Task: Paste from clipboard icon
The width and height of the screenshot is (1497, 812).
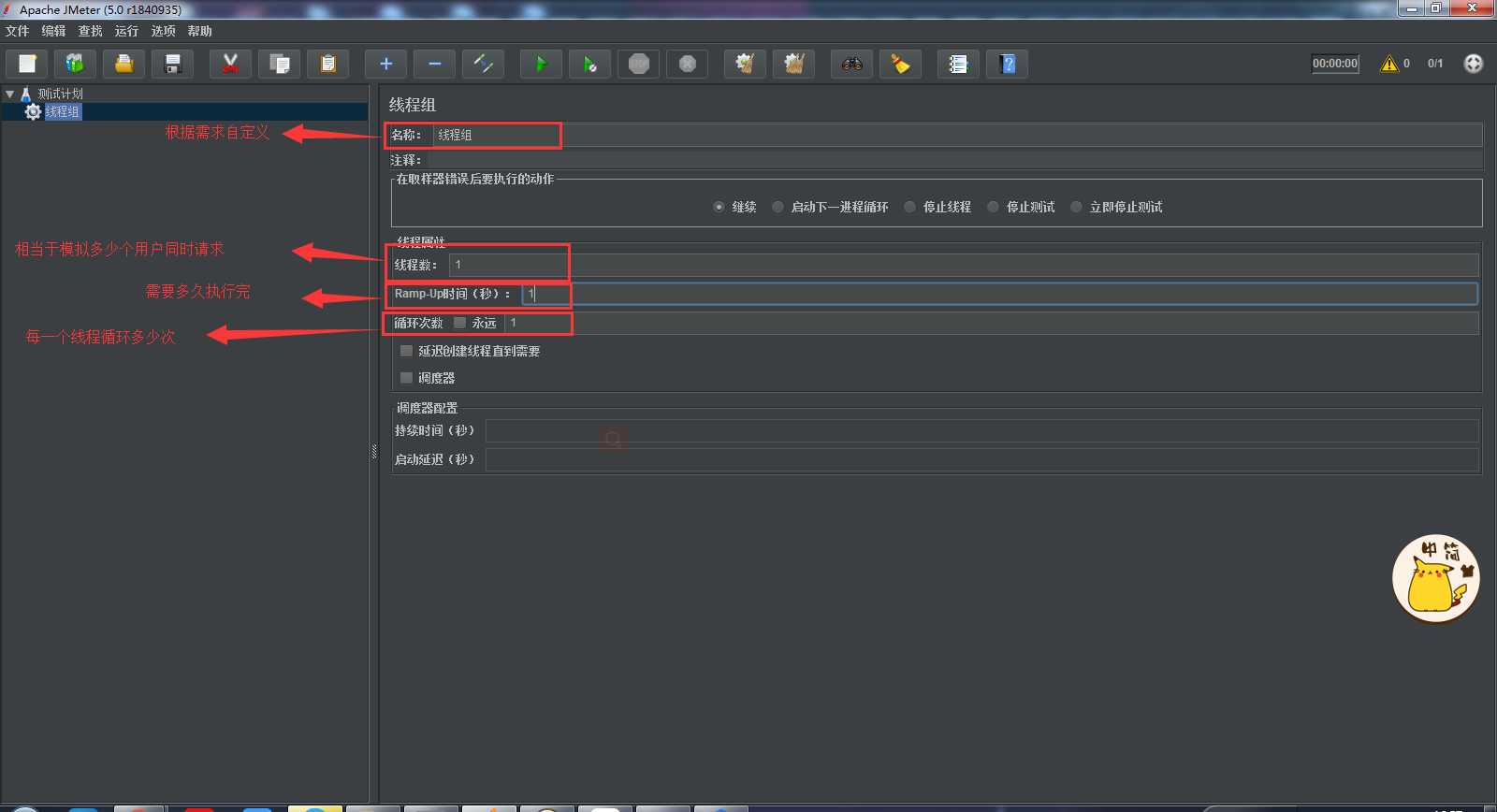Action: [x=327, y=64]
